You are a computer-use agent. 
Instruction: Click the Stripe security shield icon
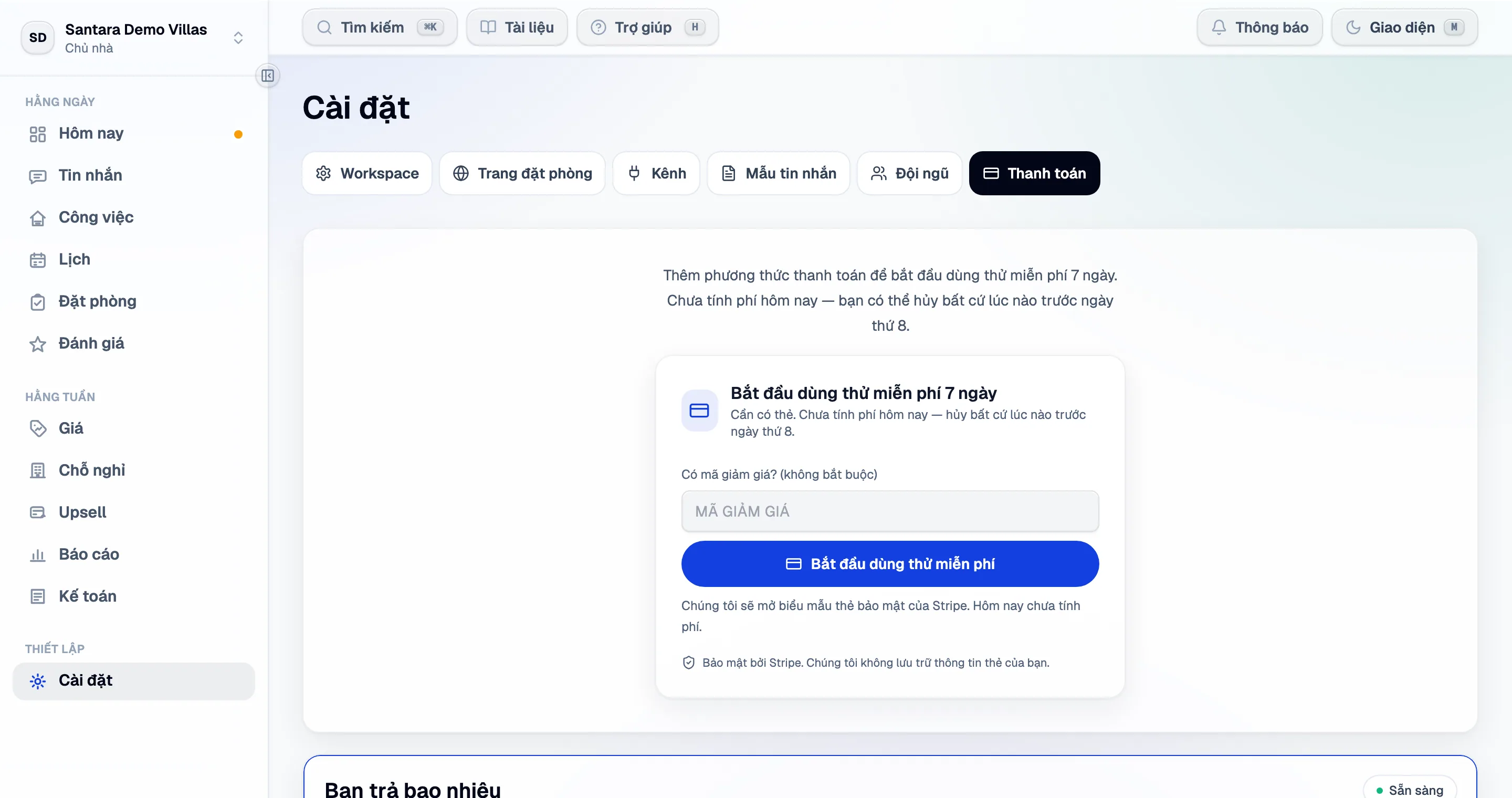(689, 663)
